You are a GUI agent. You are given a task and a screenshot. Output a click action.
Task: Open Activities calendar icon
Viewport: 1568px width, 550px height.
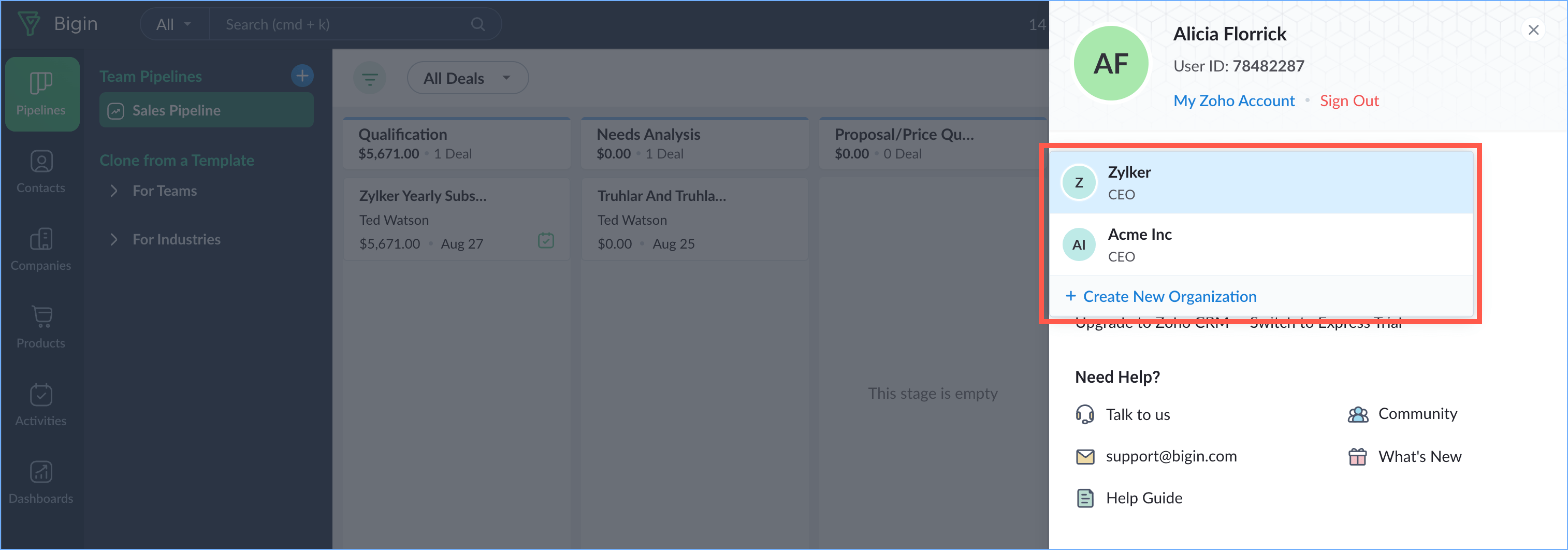[41, 395]
